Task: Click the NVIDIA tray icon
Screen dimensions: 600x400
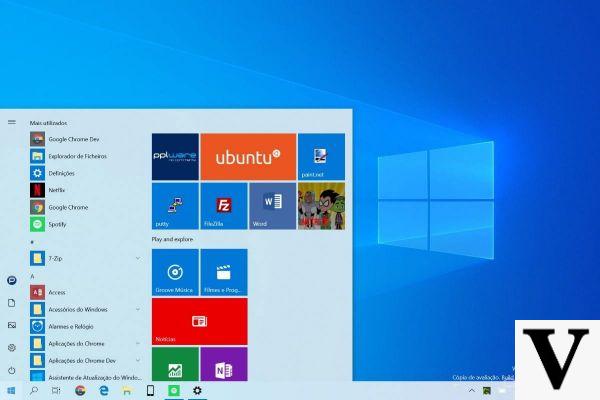Action: pyautogui.click(x=487, y=391)
